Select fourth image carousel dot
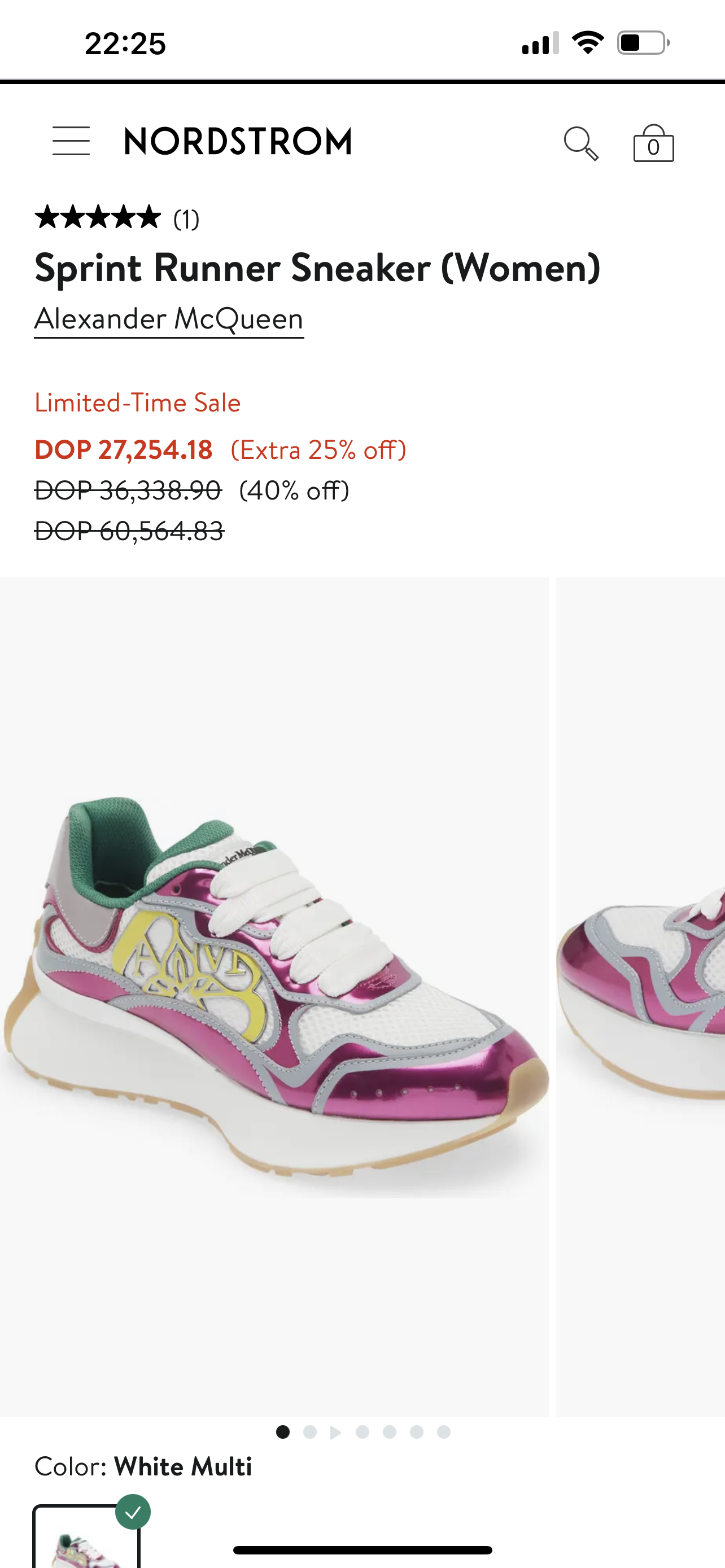This screenshot has height=1568, width=725. [x=363, y=1431]
